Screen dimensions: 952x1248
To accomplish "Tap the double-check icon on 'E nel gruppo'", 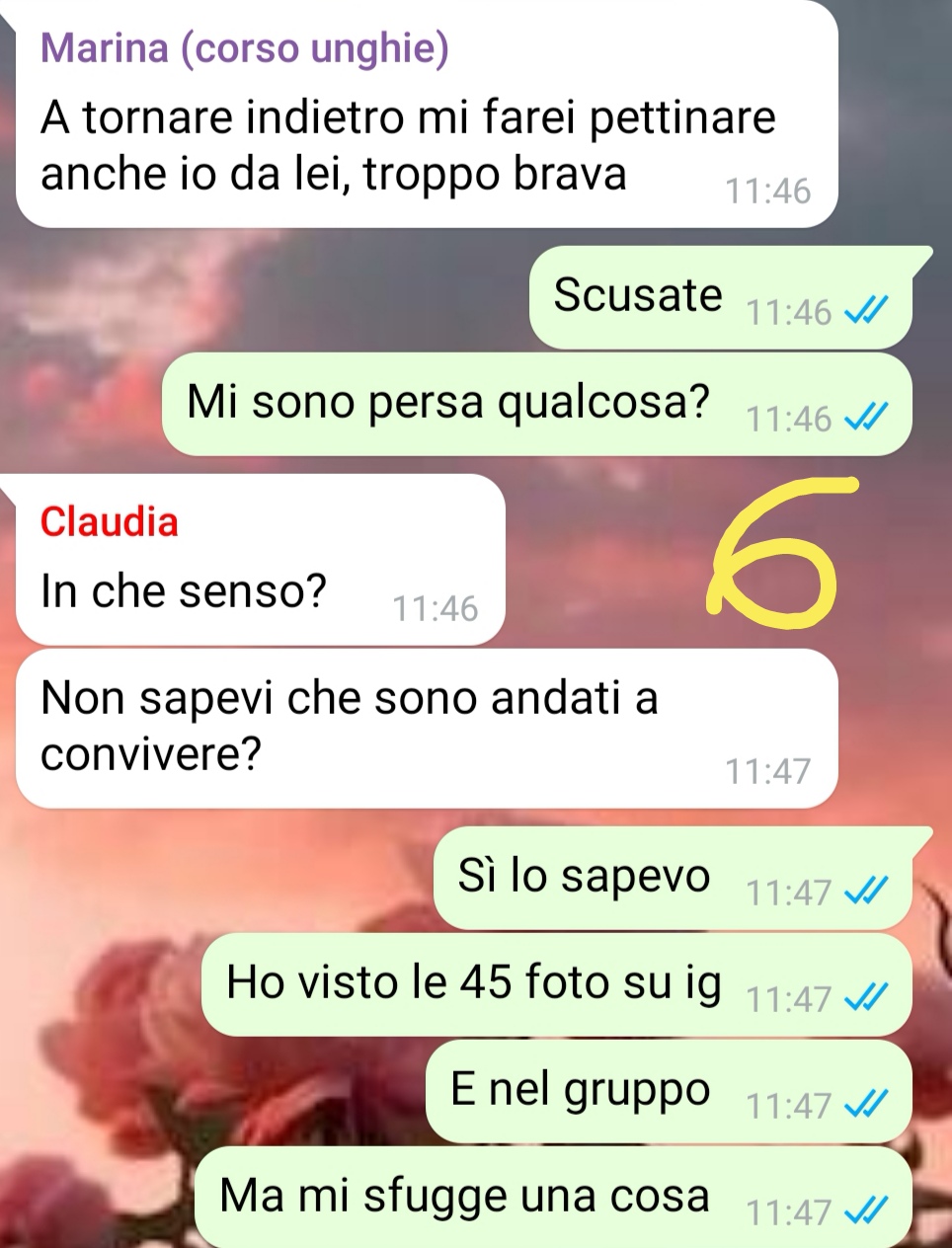I will [x=867, y=1106].
